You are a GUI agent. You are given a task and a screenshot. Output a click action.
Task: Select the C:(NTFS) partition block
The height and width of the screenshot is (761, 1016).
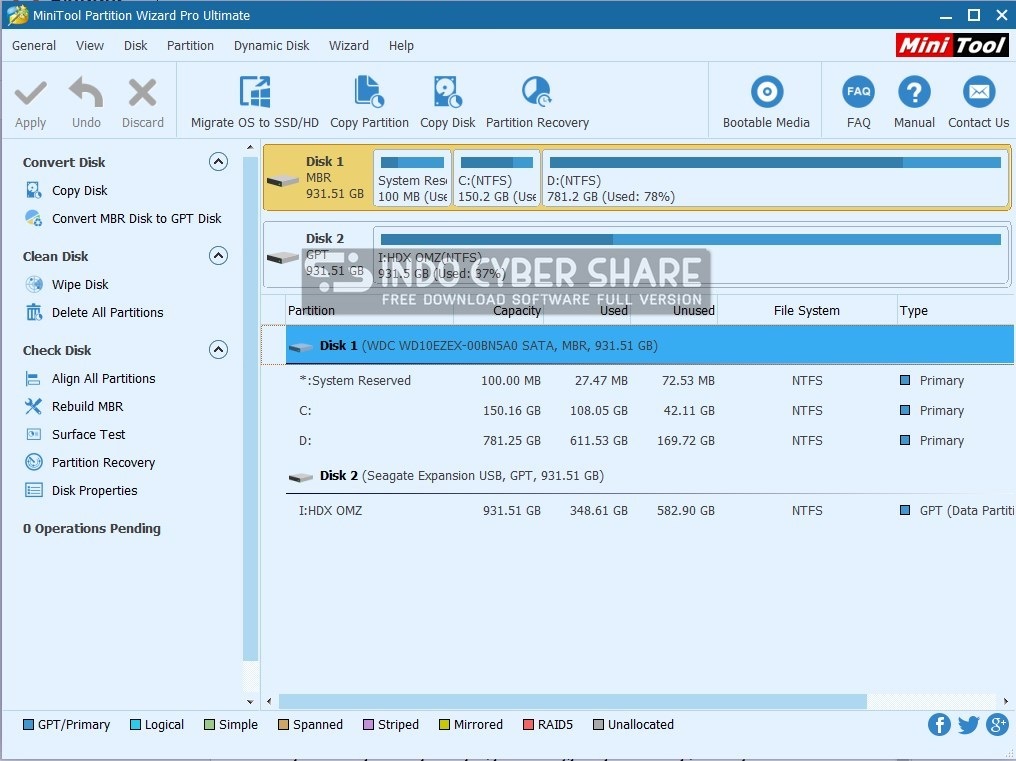[x=496, y=178]
